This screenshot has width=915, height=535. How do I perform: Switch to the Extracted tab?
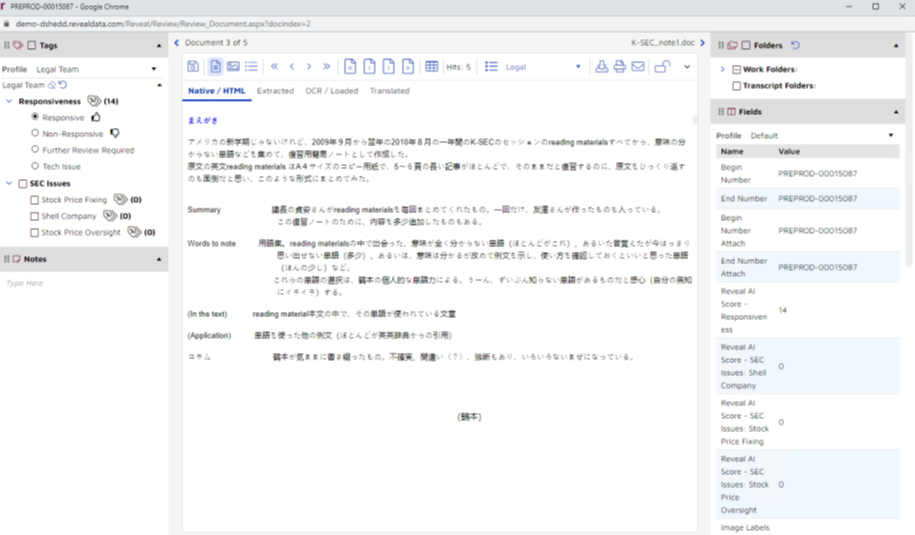click(x=275, y=91)
